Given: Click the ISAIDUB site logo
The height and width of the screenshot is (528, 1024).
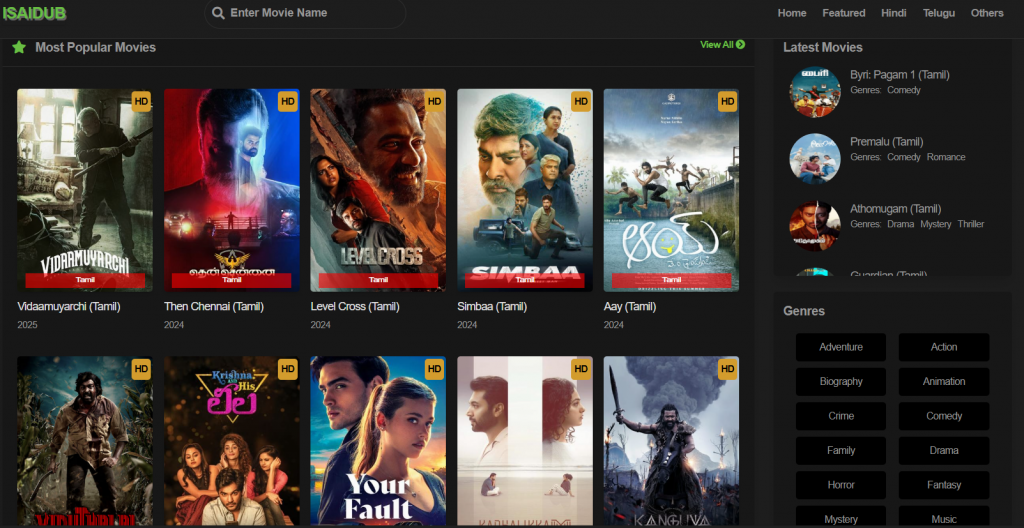Looking at the screenshot, I should [34, 12].
